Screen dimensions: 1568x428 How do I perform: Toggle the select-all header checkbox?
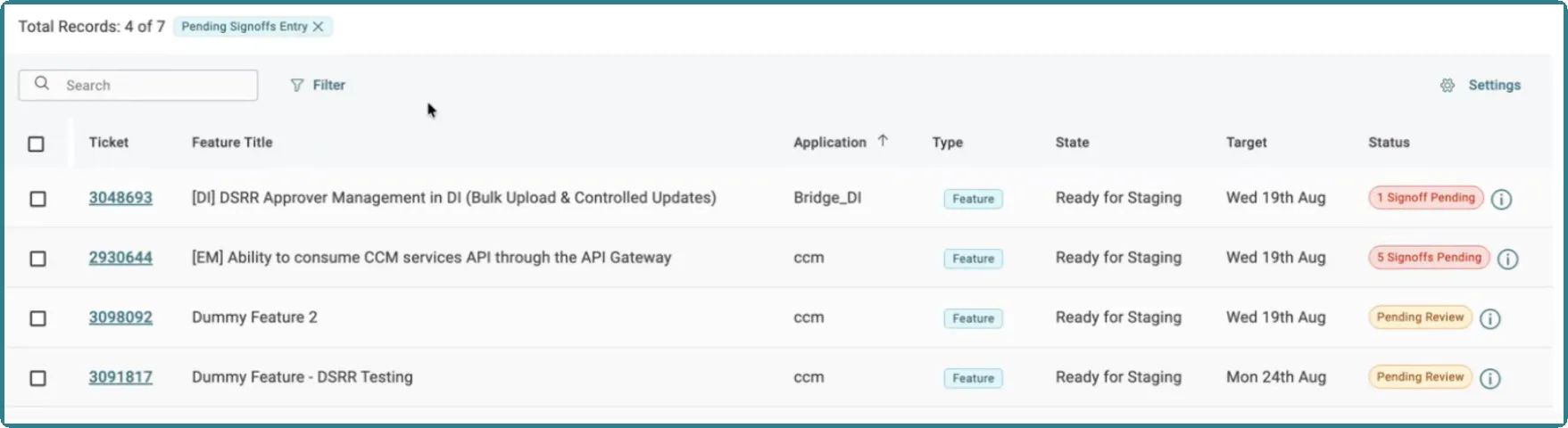[36, 144]
